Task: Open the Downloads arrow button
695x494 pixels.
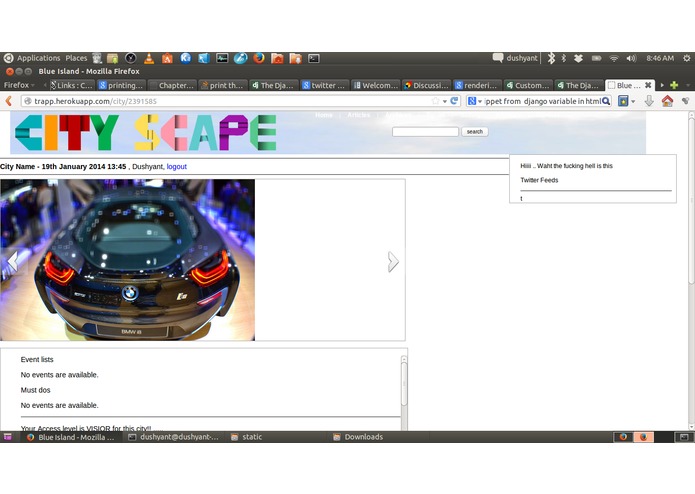Action: 649,101
